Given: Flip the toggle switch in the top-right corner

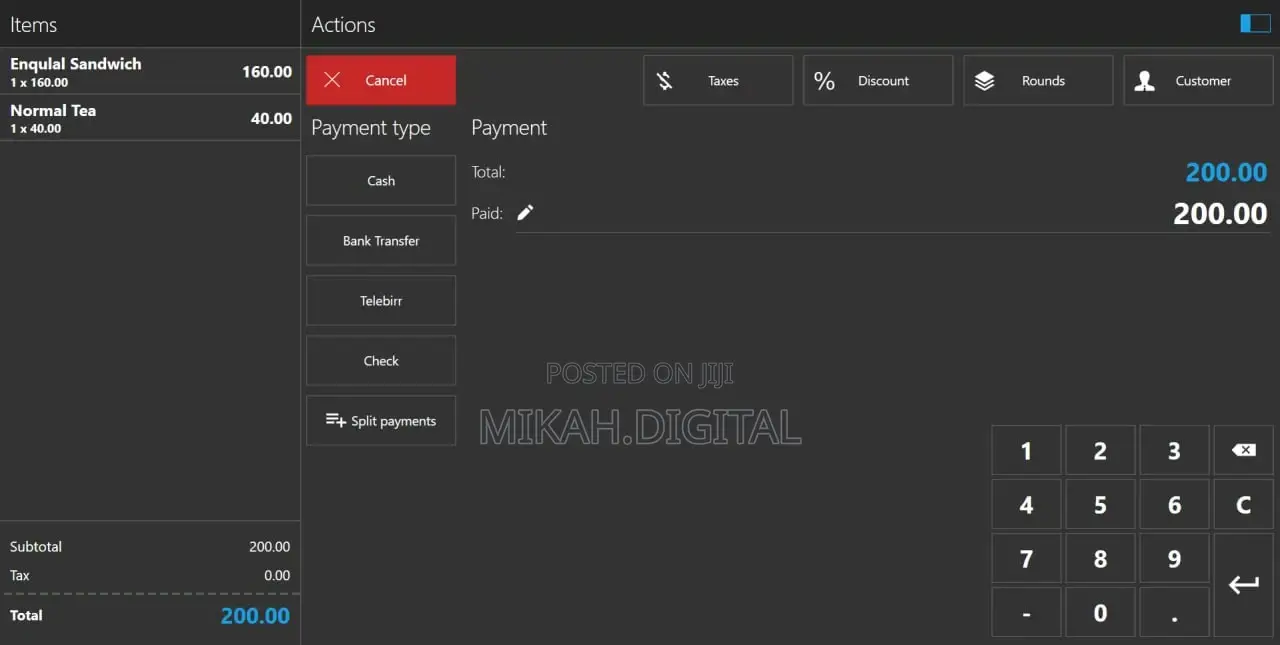Looking at the screenshot, I should coord(1254,22).
